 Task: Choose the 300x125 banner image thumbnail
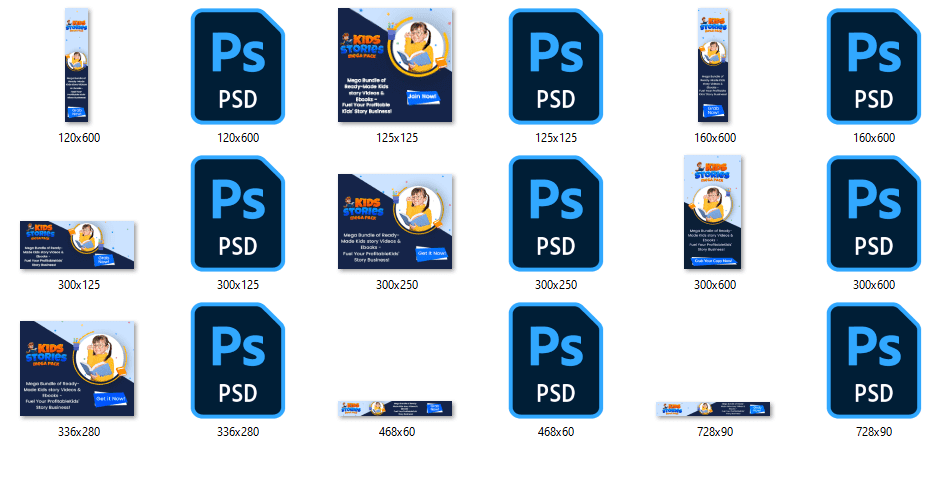78,245
